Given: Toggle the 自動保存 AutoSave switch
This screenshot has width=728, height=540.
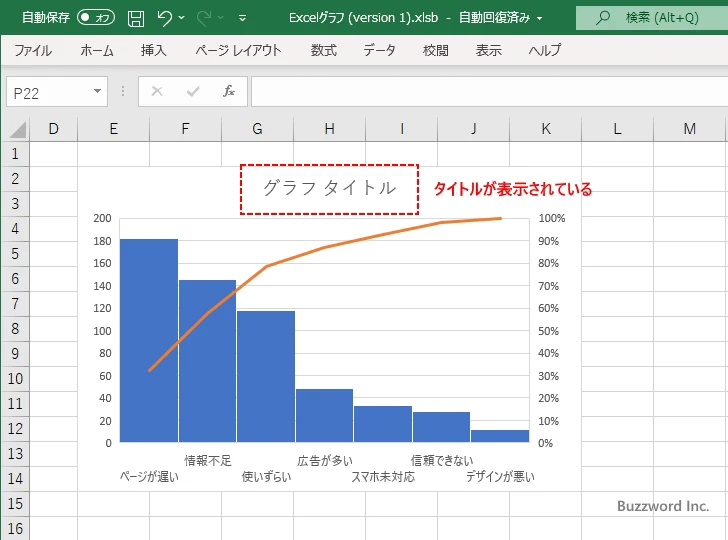Looking at the screenshot, I should point(96,18).
